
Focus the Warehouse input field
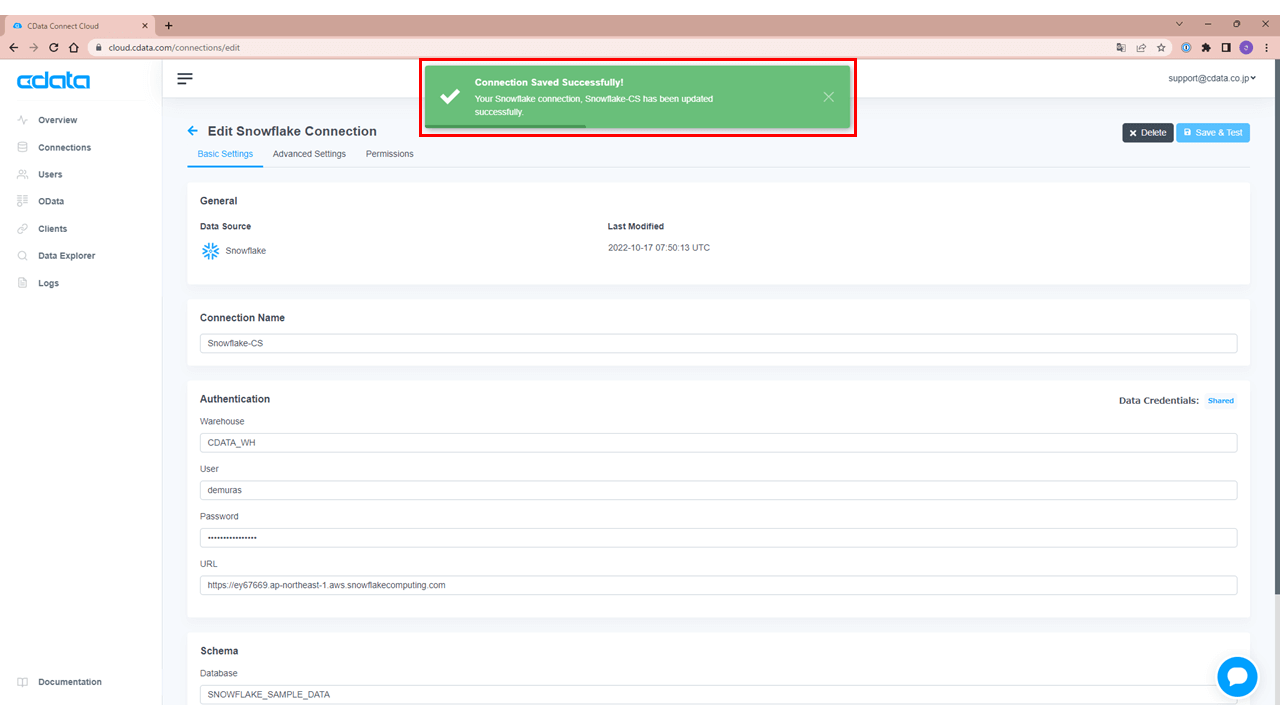(718, 442)
